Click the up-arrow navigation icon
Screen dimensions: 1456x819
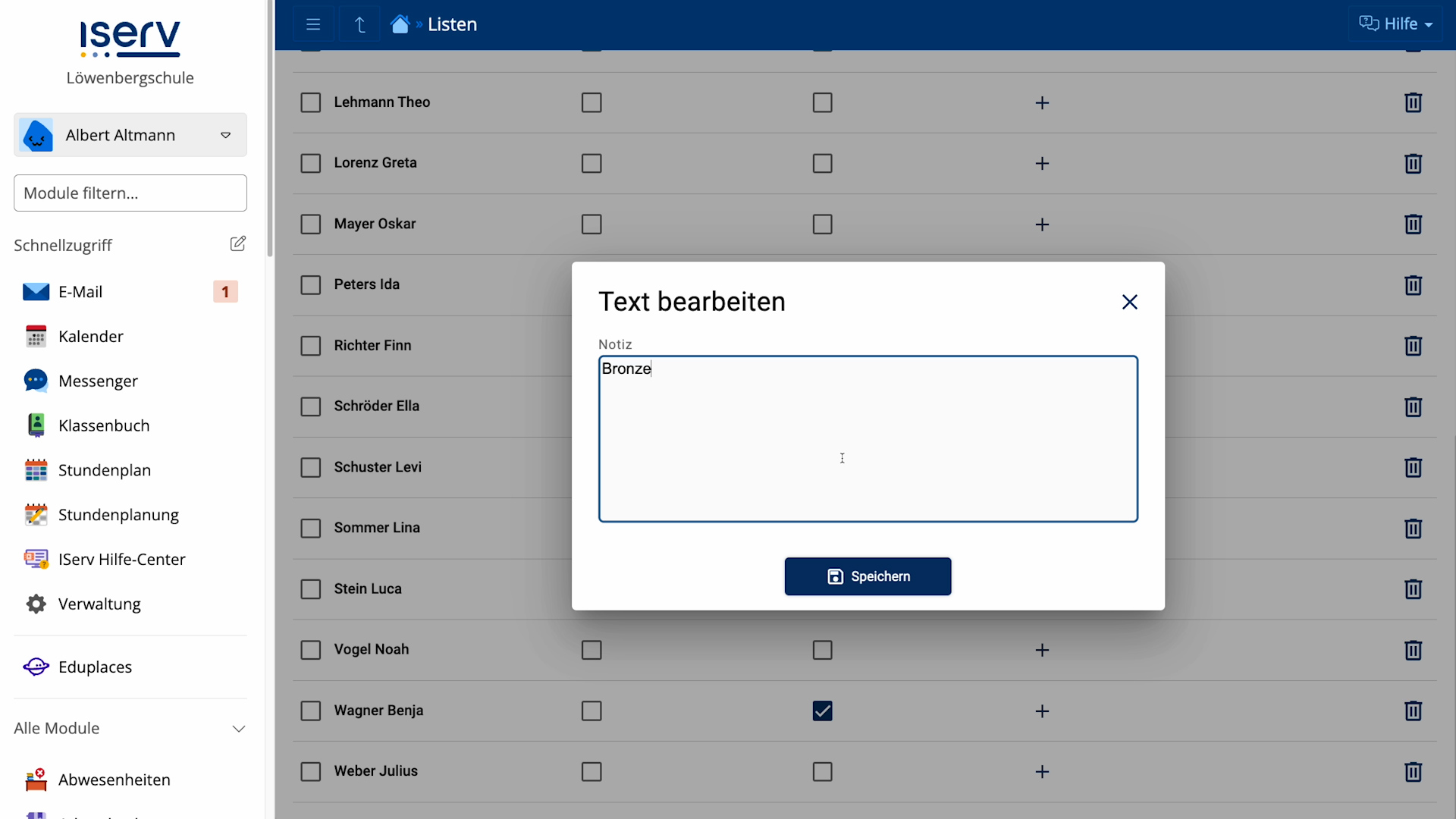pyautogui.click(x=360, y=24)
